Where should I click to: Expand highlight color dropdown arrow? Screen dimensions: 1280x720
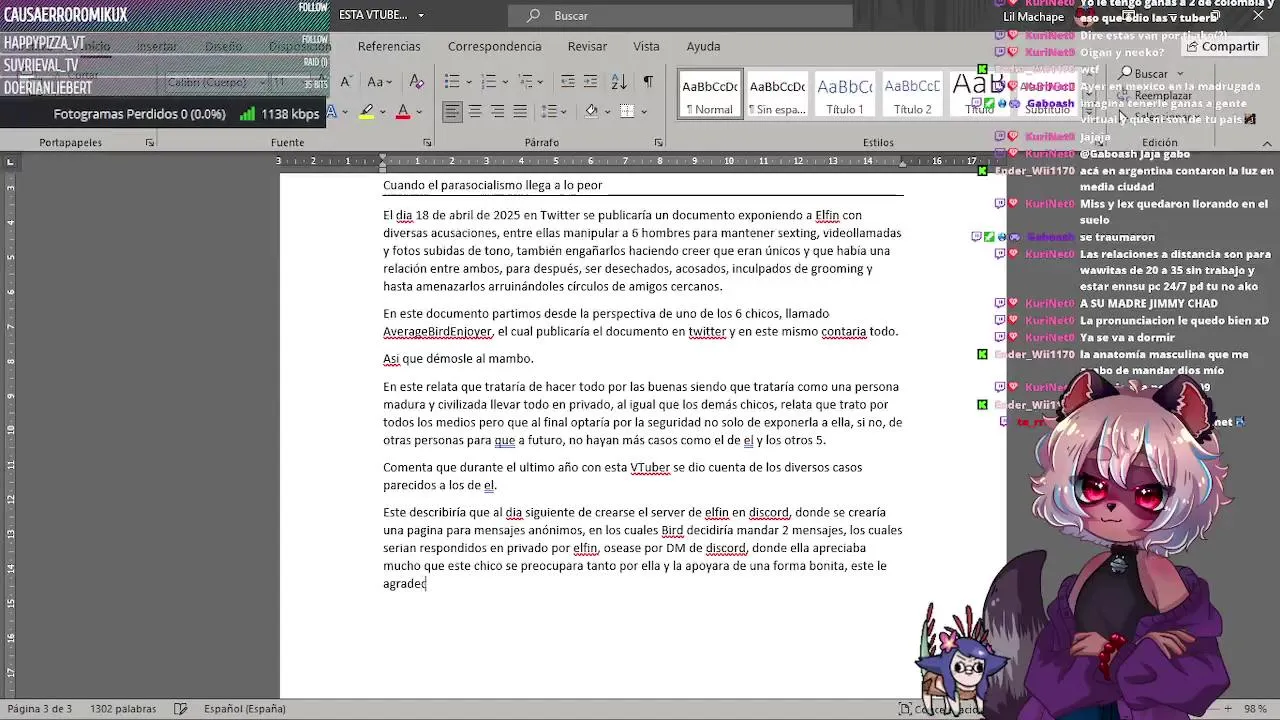tap(383, 111)
